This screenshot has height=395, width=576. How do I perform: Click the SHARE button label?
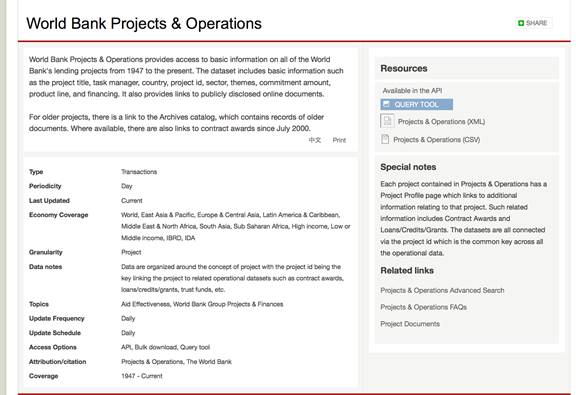pos(537,23)
